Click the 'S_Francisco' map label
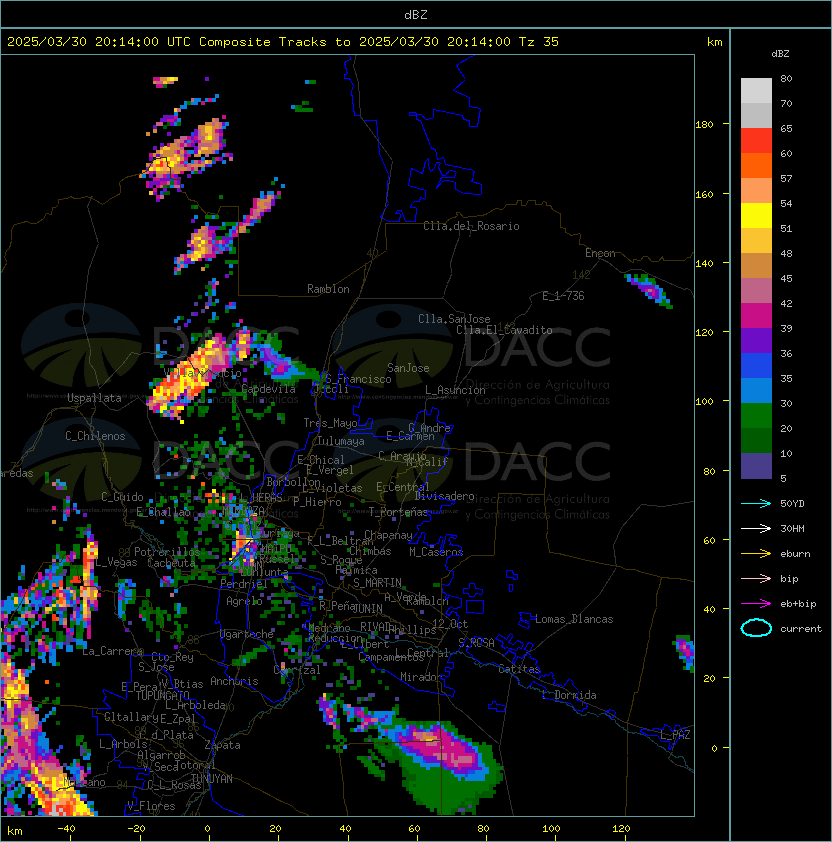The image size is (832, 842). click(358, 379)
